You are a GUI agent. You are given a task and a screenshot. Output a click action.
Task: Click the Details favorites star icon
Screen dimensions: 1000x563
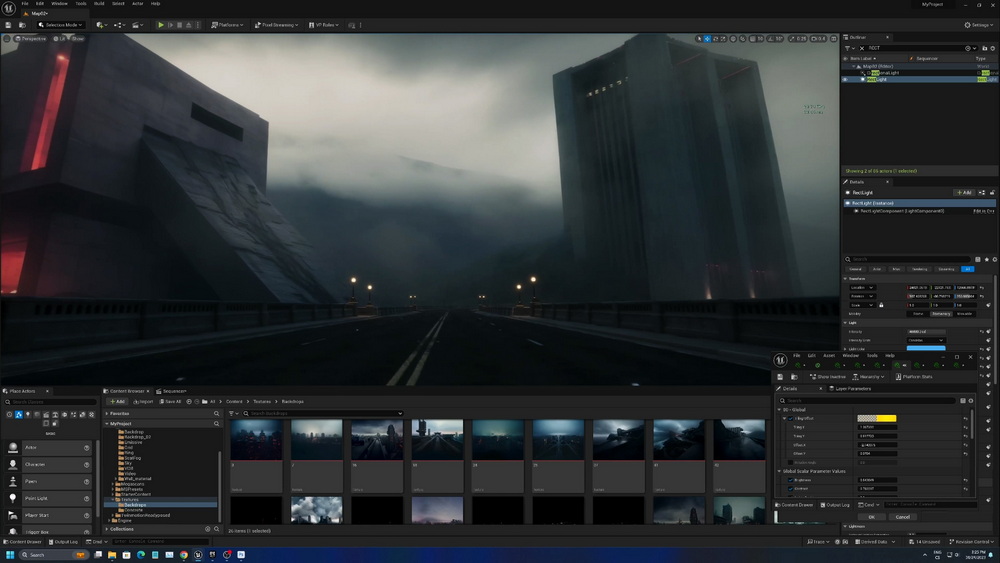pos(986,259)
